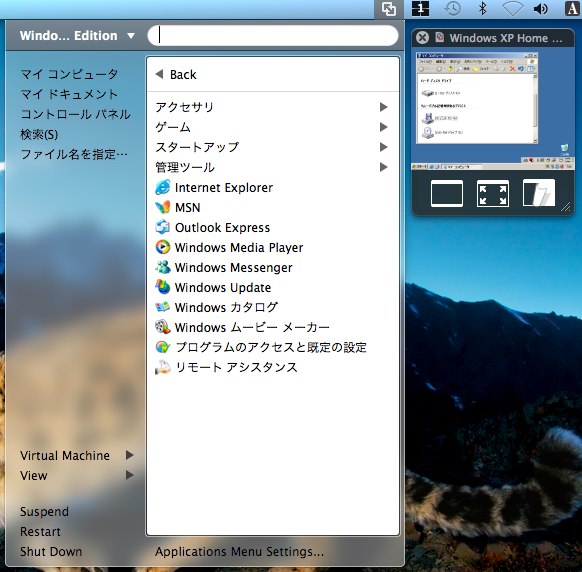Switch to single window view mode

pos(447,193)
